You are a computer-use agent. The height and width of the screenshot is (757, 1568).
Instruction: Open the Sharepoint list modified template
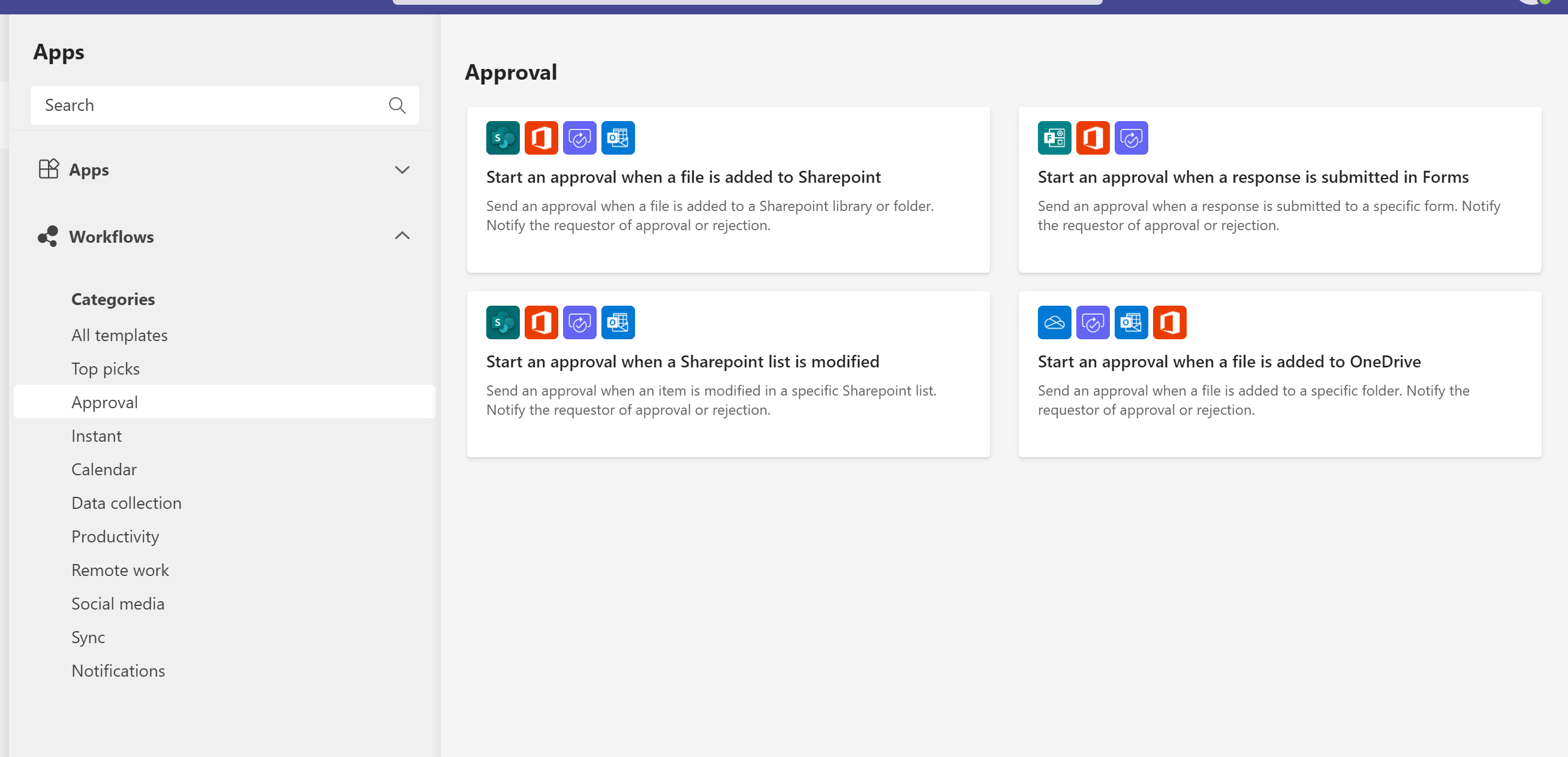click(x=682, y=361)
